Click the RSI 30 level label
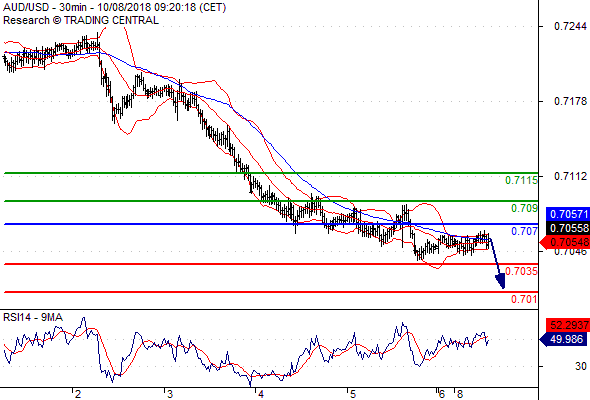Viewport: 590px width, 400px height. click(x=581, y=366)
